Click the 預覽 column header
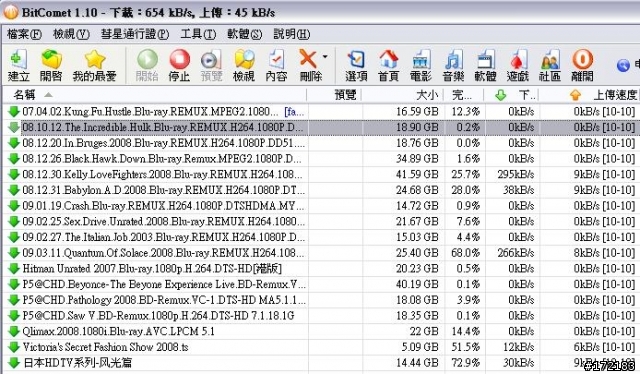Screen dimensions: 640x374 pos(334,95)
